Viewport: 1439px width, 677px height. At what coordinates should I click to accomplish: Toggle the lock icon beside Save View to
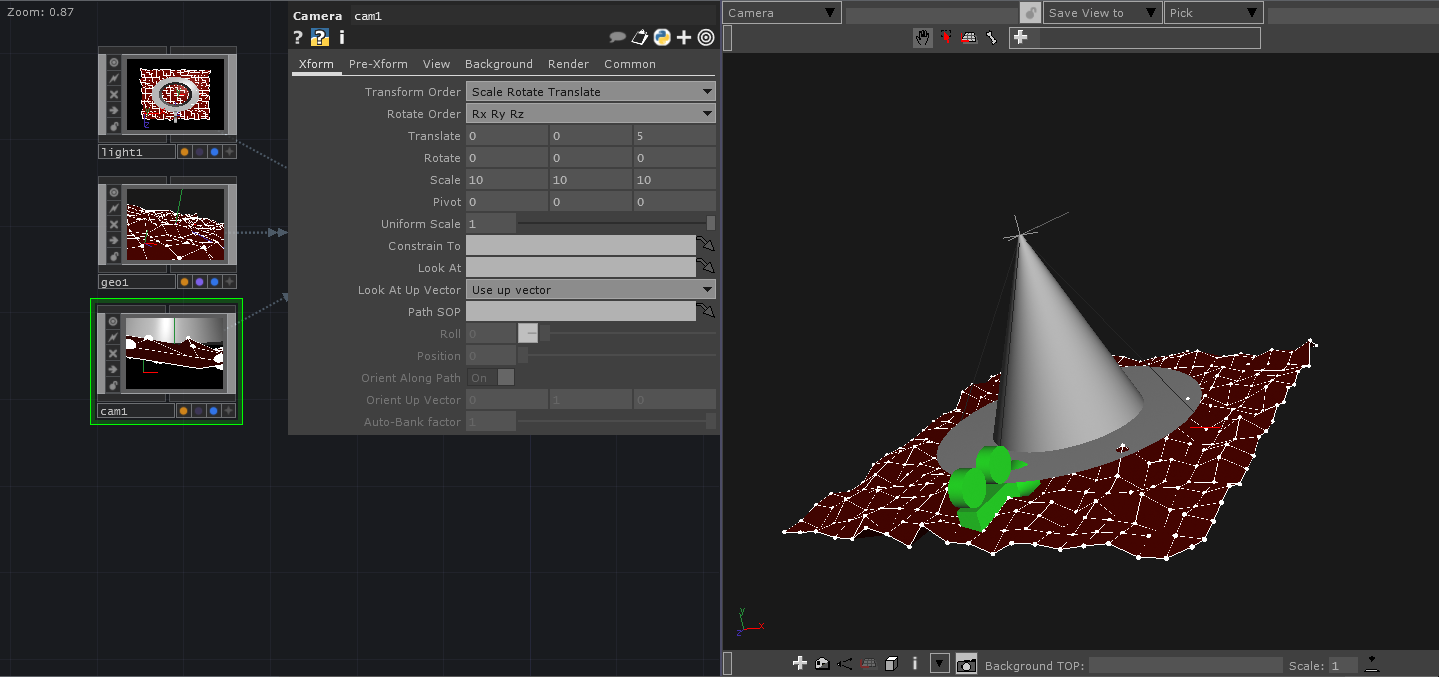pos(1030,13)
